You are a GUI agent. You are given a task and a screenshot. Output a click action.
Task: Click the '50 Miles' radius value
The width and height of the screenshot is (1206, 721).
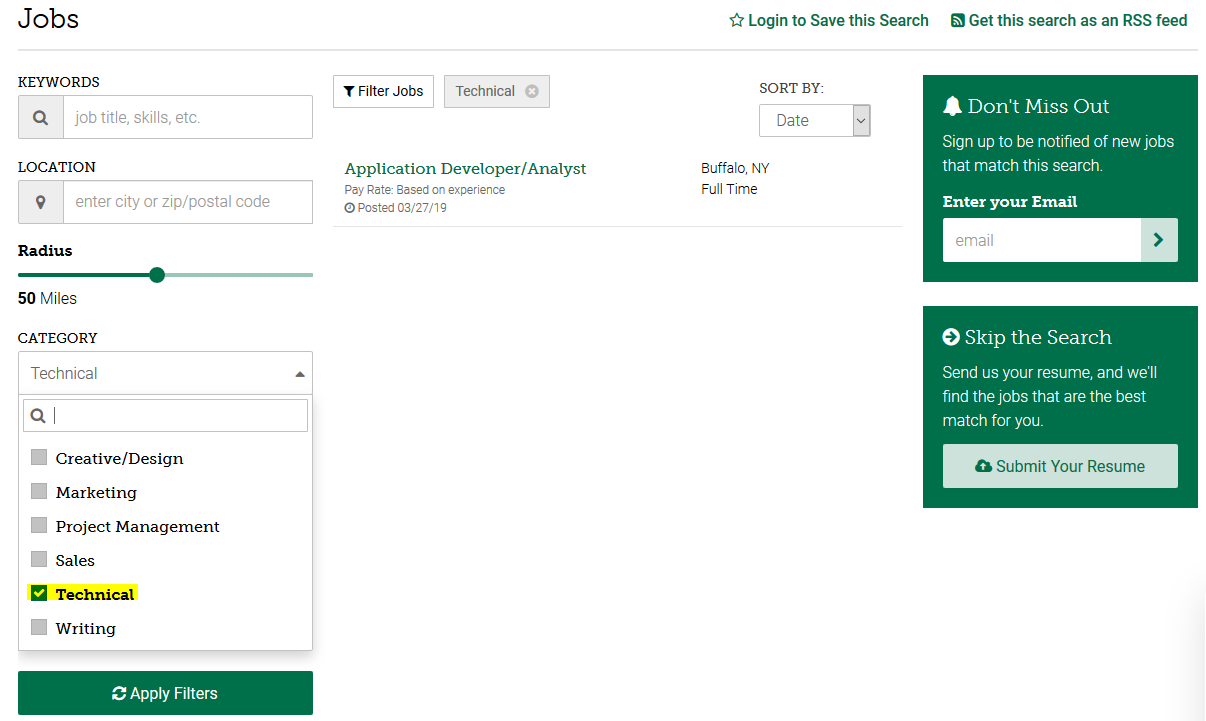(47, 298)
